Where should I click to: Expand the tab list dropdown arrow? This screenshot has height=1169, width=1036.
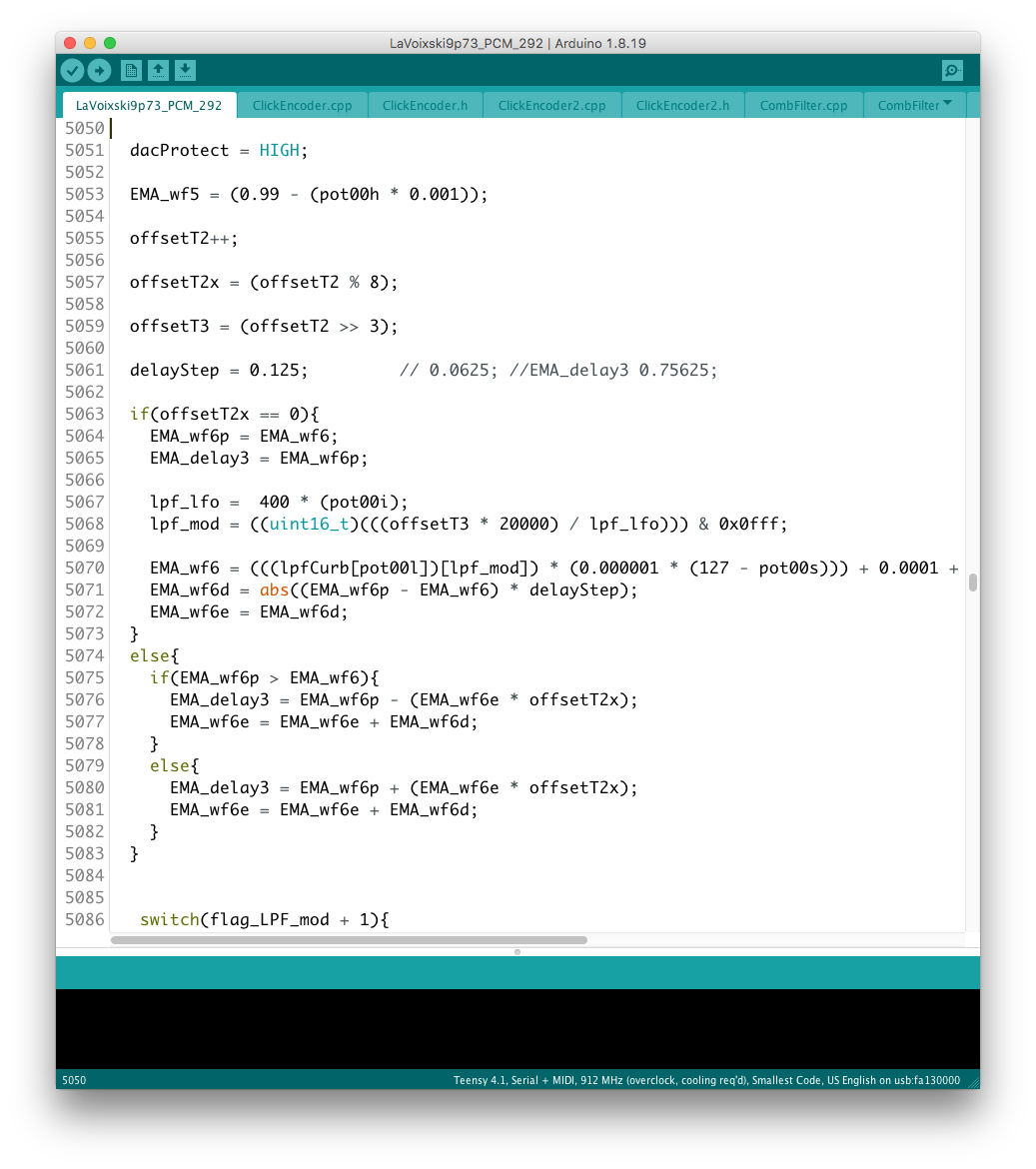click(947, 104)
